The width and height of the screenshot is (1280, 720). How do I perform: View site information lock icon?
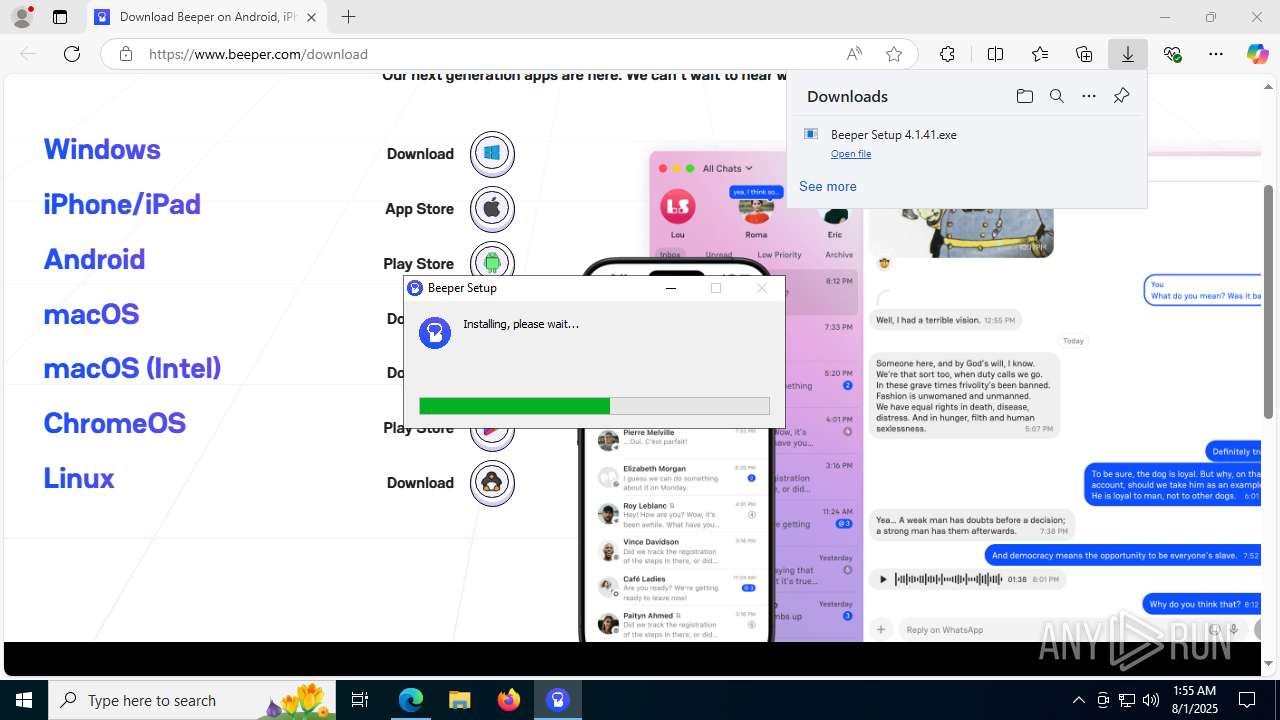pyautogui.click(x=126, y=54)
